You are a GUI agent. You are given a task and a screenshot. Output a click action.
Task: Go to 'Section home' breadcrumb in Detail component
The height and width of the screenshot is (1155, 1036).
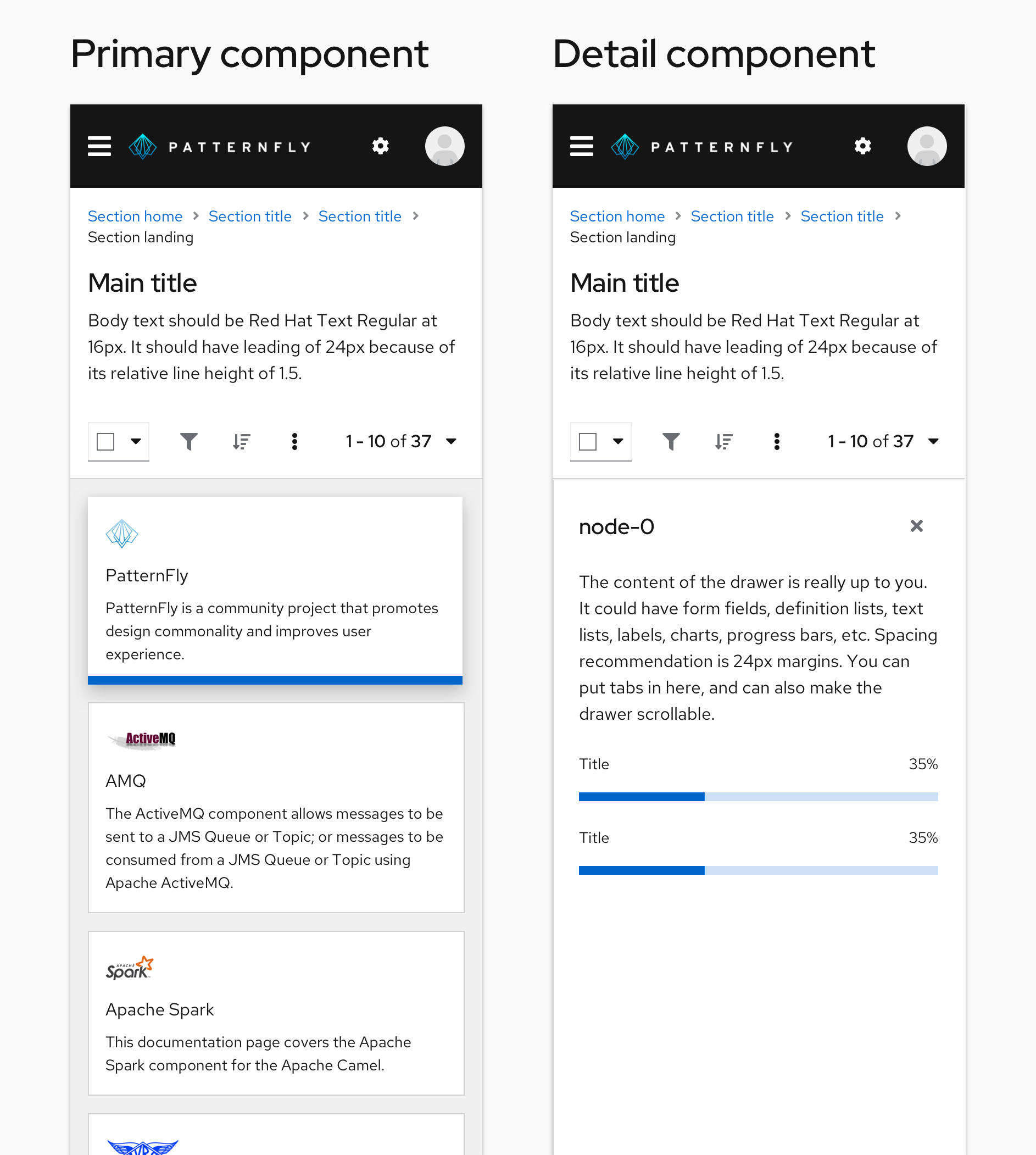tap(617, 216)
